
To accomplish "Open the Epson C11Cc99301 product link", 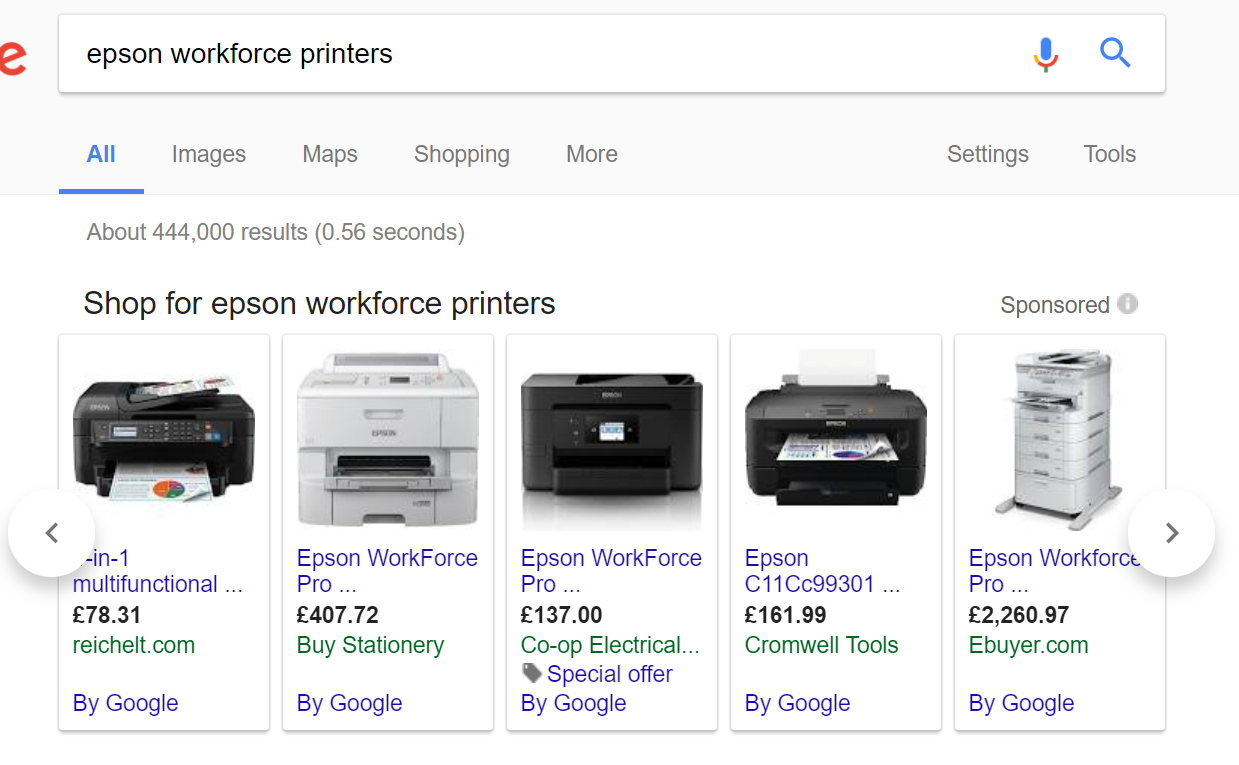I will click(x=821, y=571).
